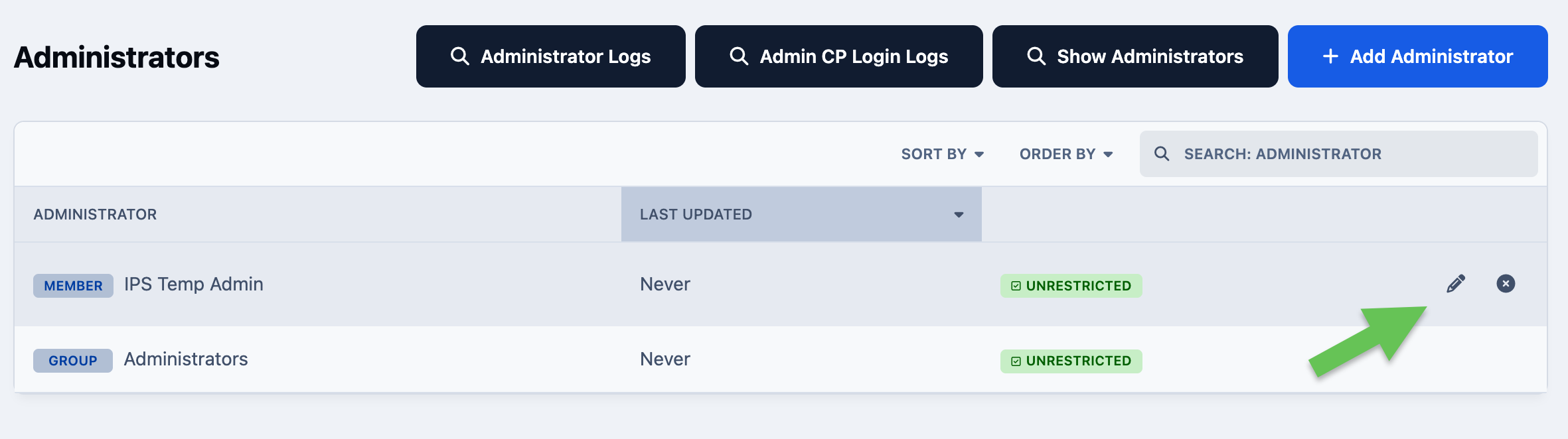Image resolution: width=1568 pixels, height=439 pixels.
Task: Delete IPS Temp Admin using the X icon
Action: (x=1506, y=284)
